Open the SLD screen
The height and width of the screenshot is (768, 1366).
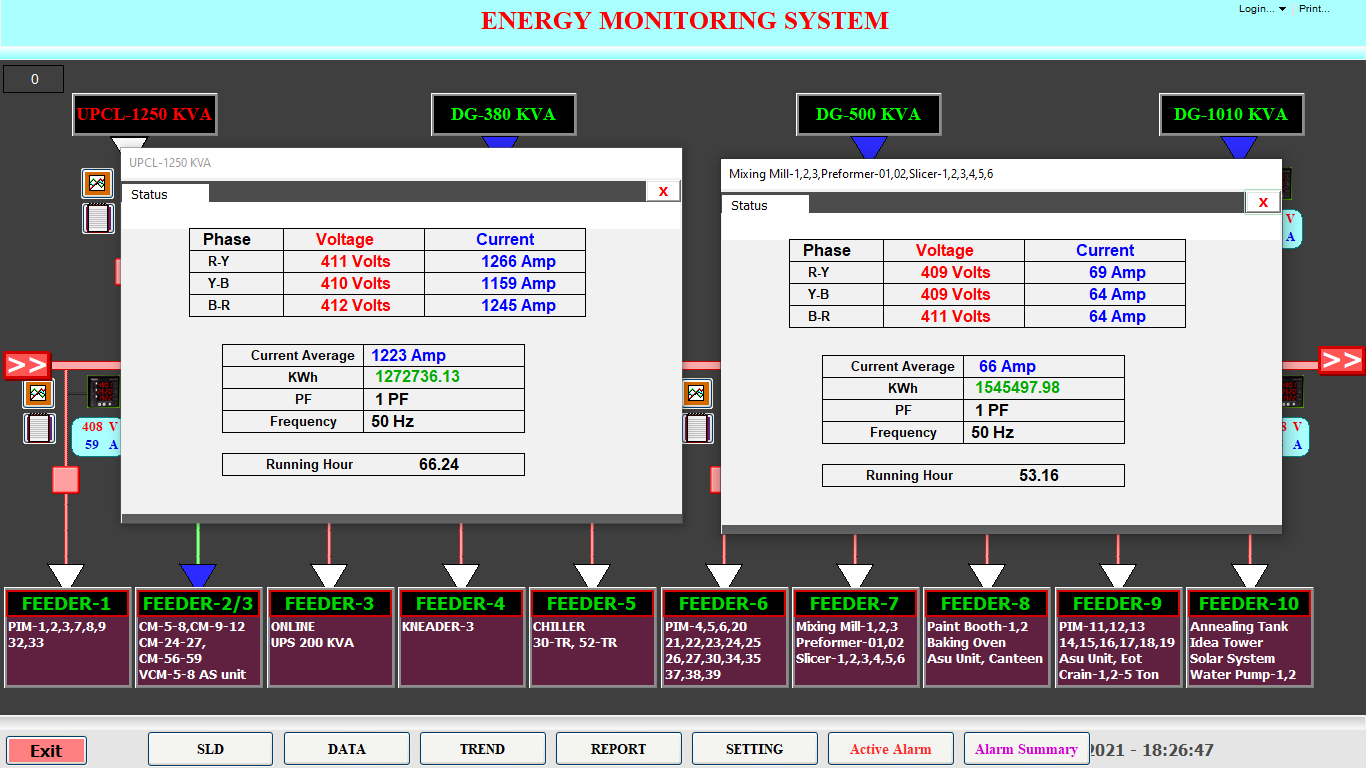210,749
